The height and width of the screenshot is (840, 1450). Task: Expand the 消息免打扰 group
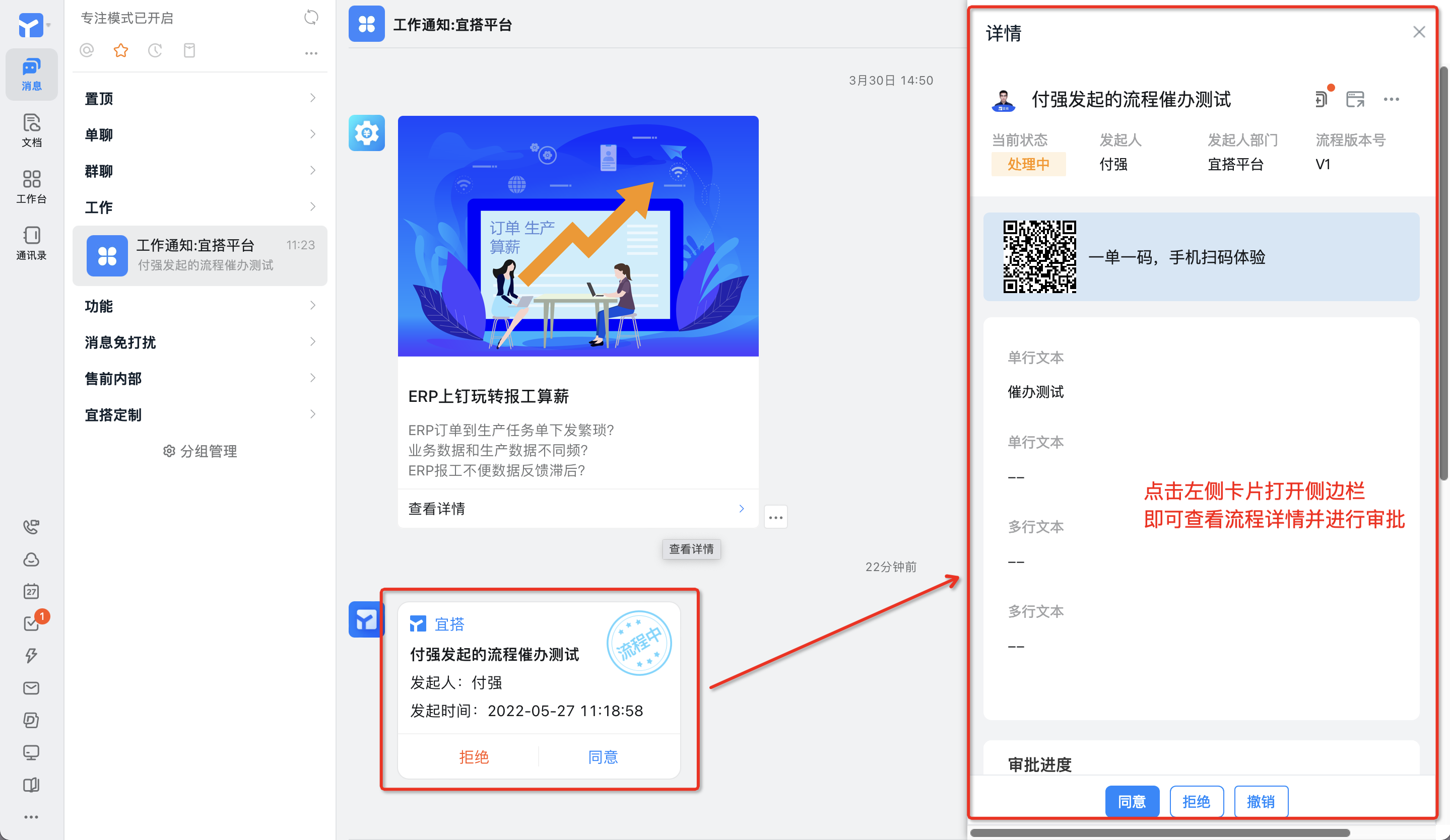pyautogui.click(x=200, y=342)
